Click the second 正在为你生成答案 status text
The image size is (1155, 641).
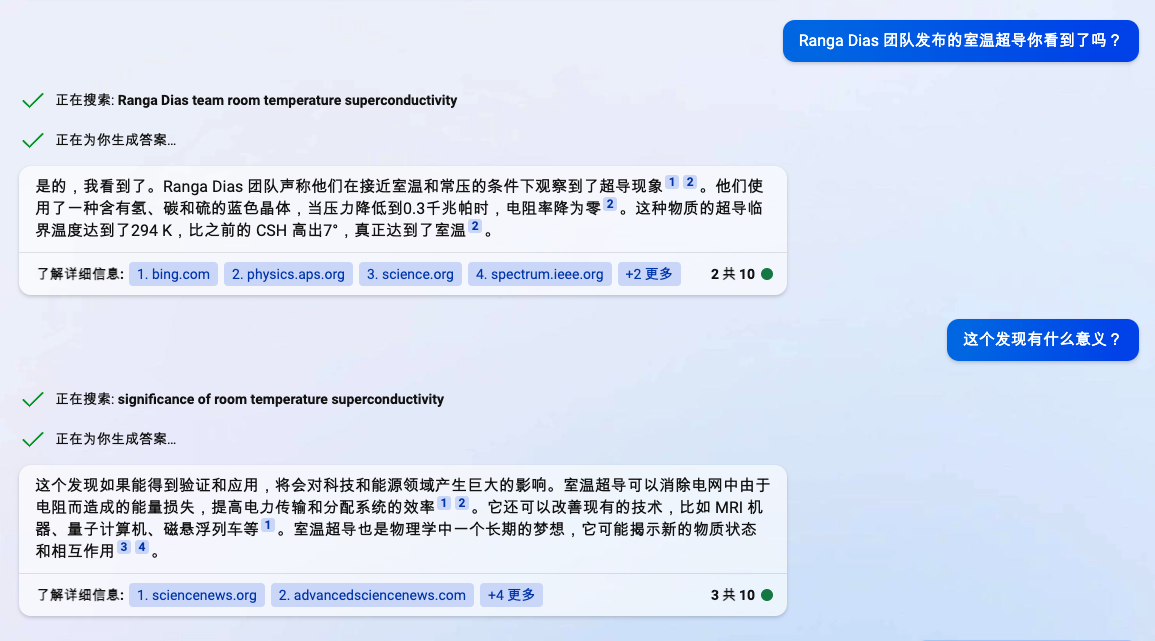pos(116,439)
